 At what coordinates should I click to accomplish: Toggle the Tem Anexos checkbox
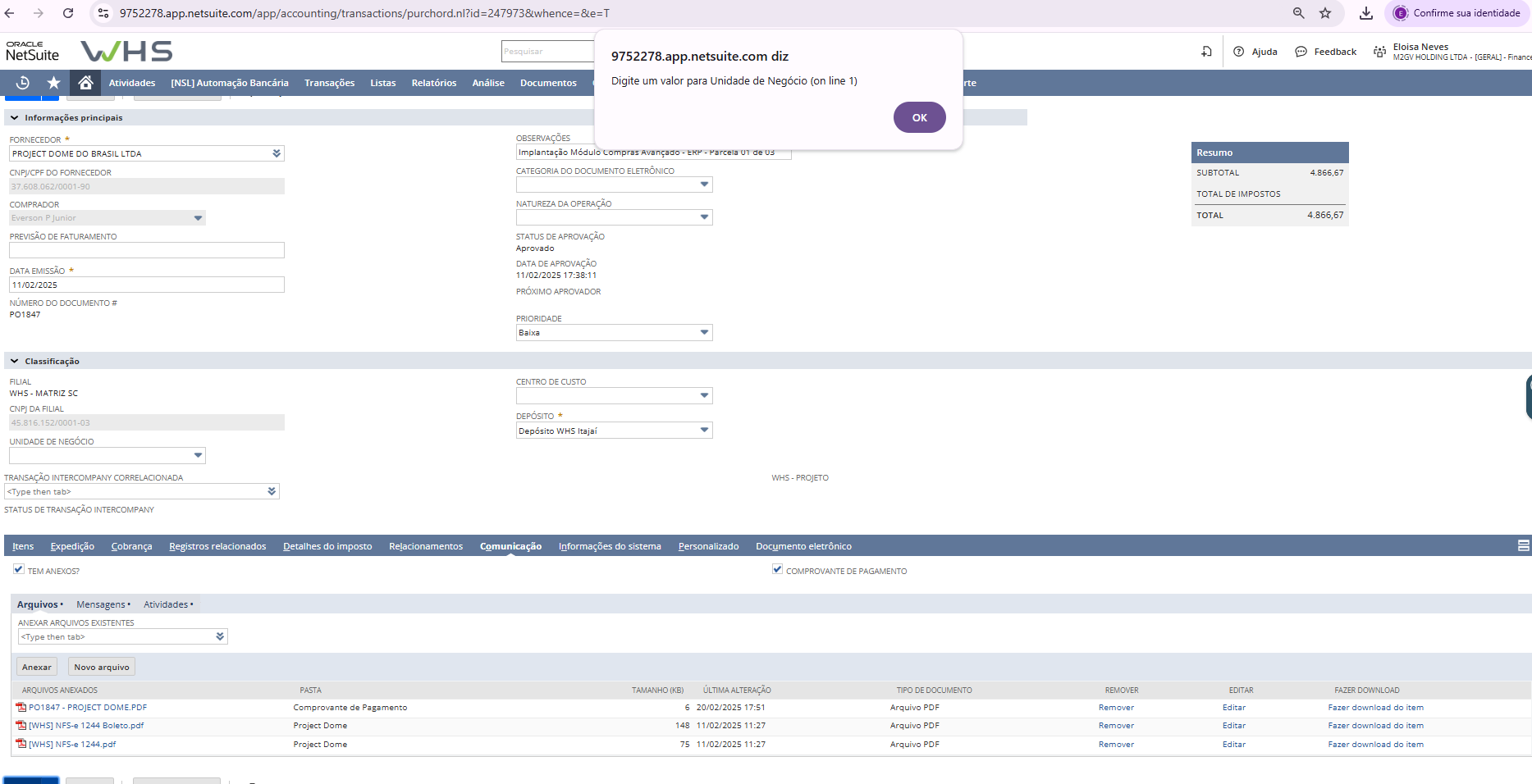pos(18,569)
